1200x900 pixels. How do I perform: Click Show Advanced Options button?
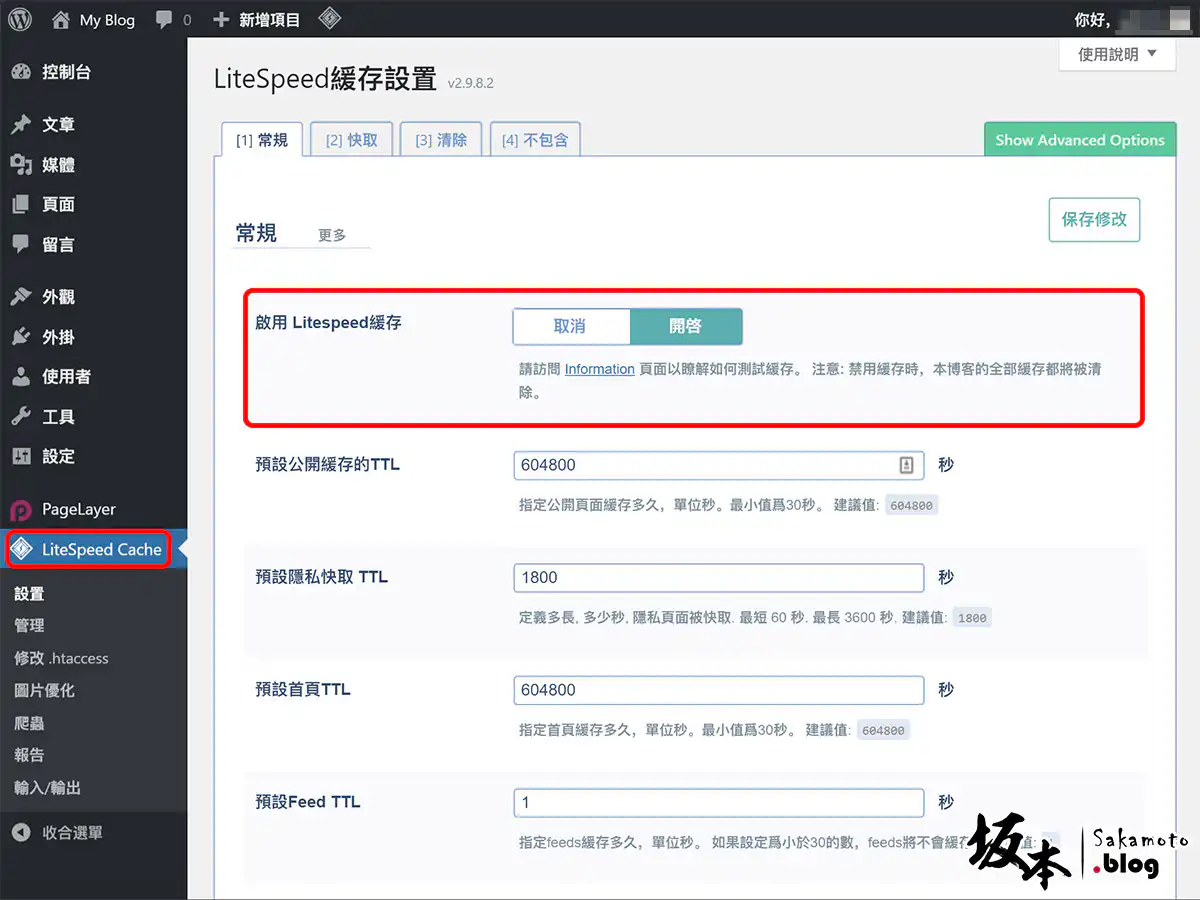click(1079, 140)
